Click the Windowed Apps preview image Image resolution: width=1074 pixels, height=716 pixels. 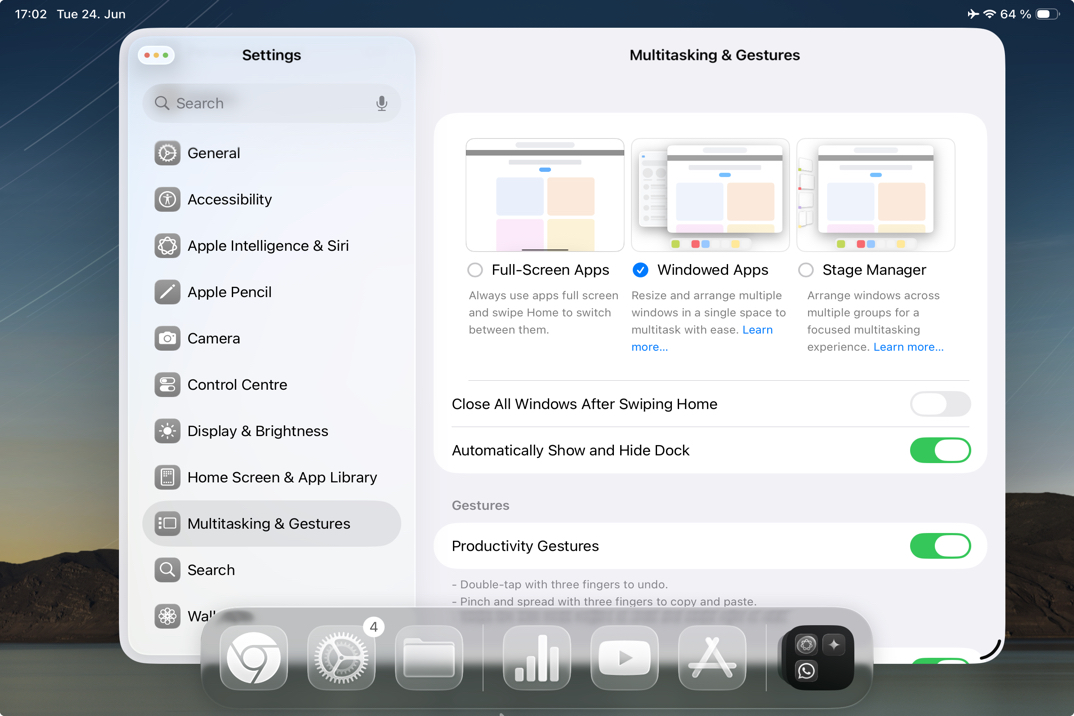(x=709, y=194)
